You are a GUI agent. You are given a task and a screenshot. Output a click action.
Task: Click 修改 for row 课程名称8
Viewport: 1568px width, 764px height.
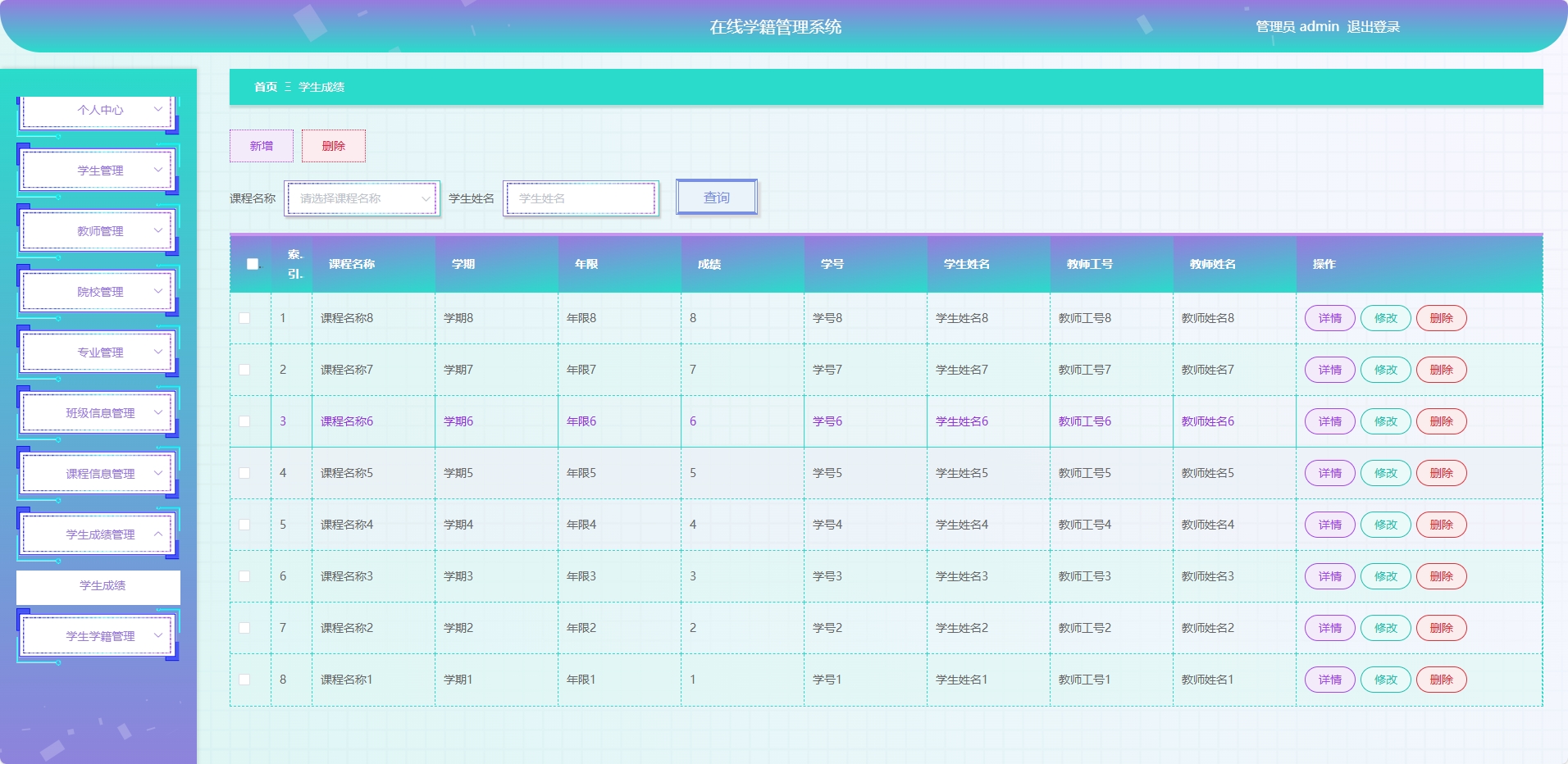[x=1386, y=318]
